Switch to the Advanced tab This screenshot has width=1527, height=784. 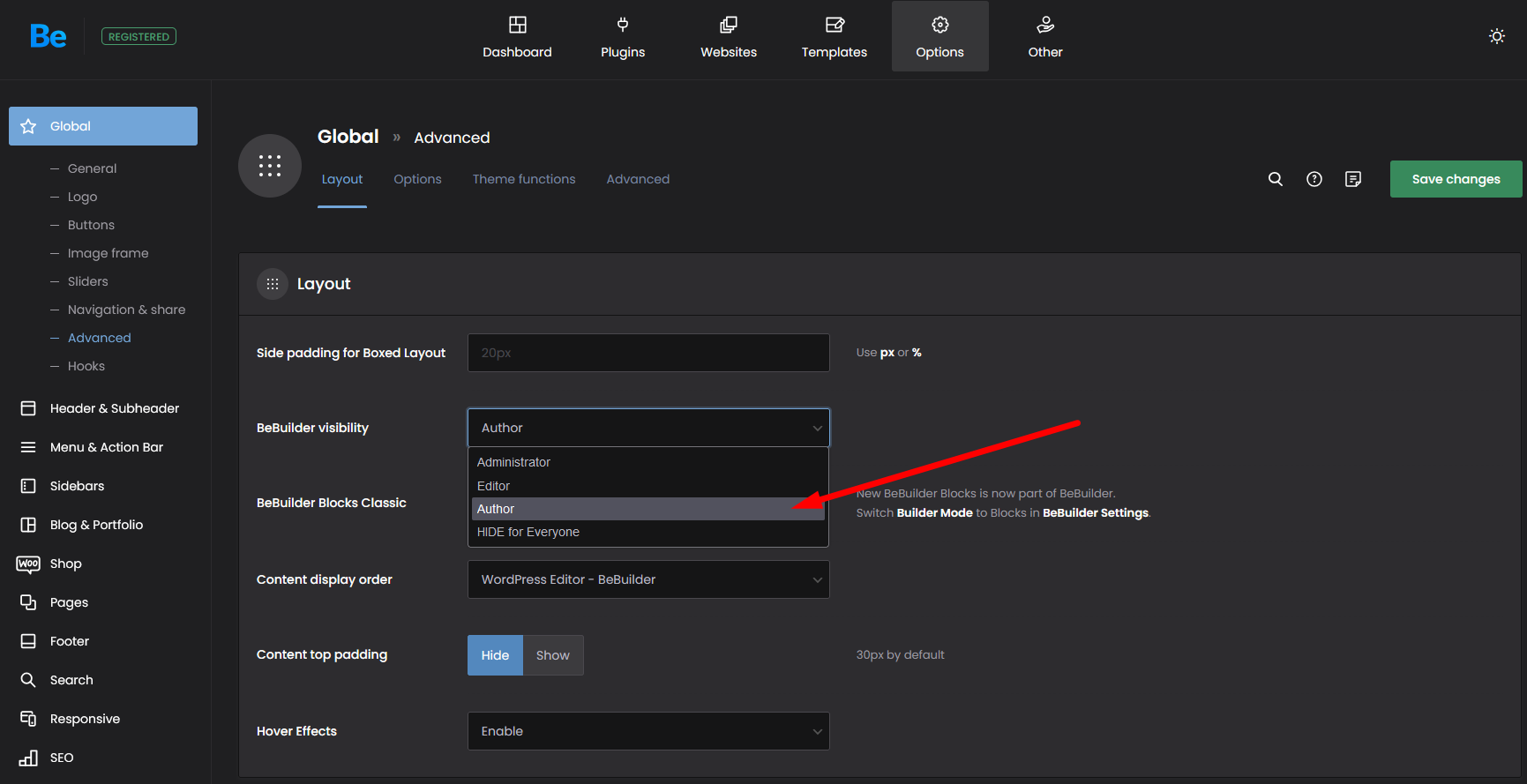(x=638, y=179)
